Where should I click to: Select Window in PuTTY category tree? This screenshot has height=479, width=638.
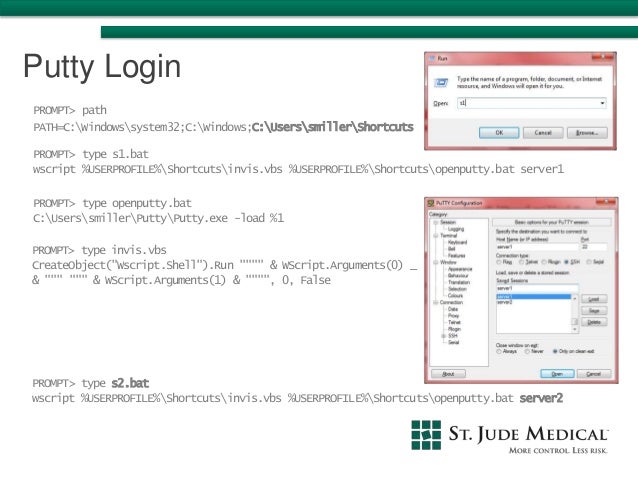click(448, 262)
